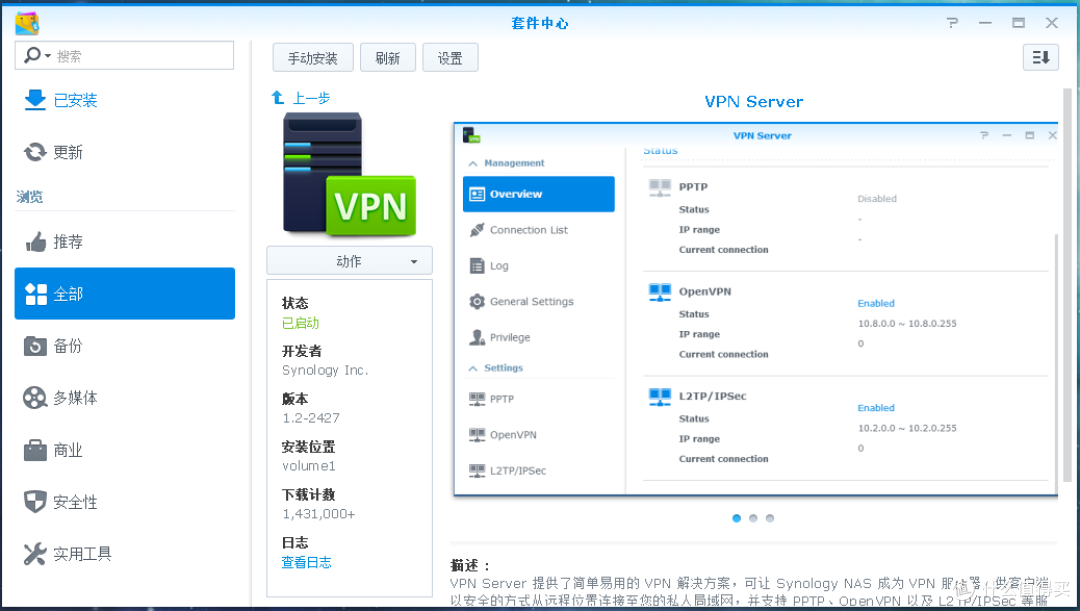
Task: Click the Overview item in preview
Action: 539,194
